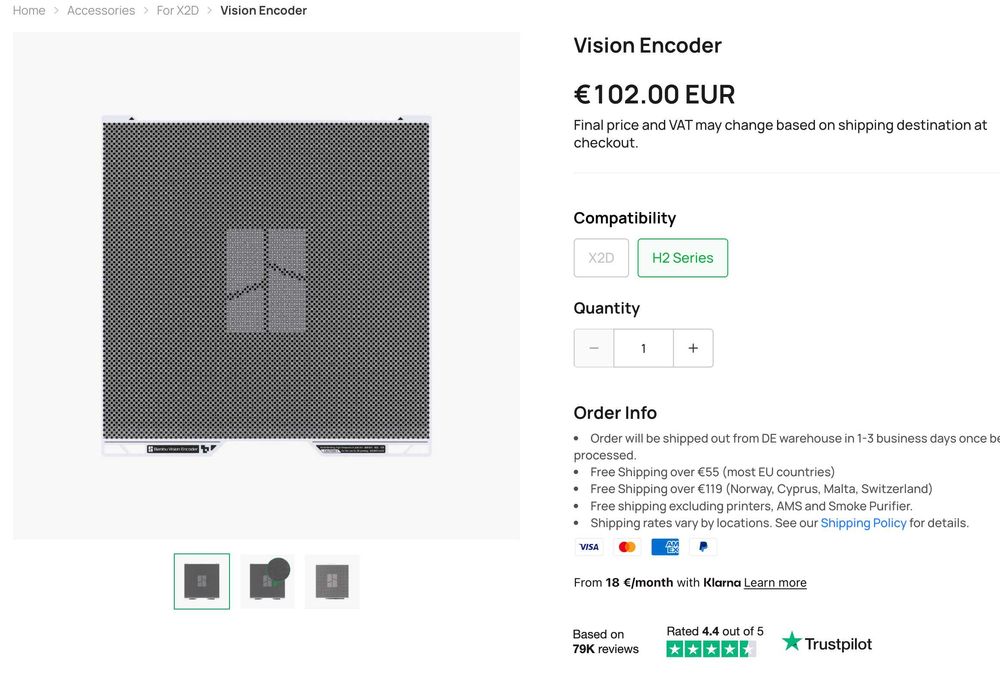The height and width of the screenshot is (691, 1000).
Task: Select the X2D compatibility option
Action: click(x=601, y=258)
